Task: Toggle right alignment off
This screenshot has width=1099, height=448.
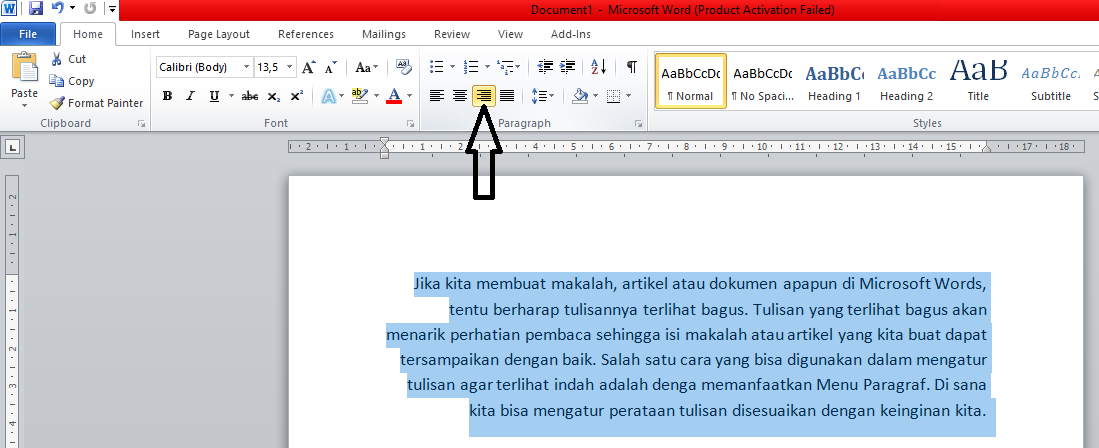Action: pyautogui.click(x=484, y=96)
